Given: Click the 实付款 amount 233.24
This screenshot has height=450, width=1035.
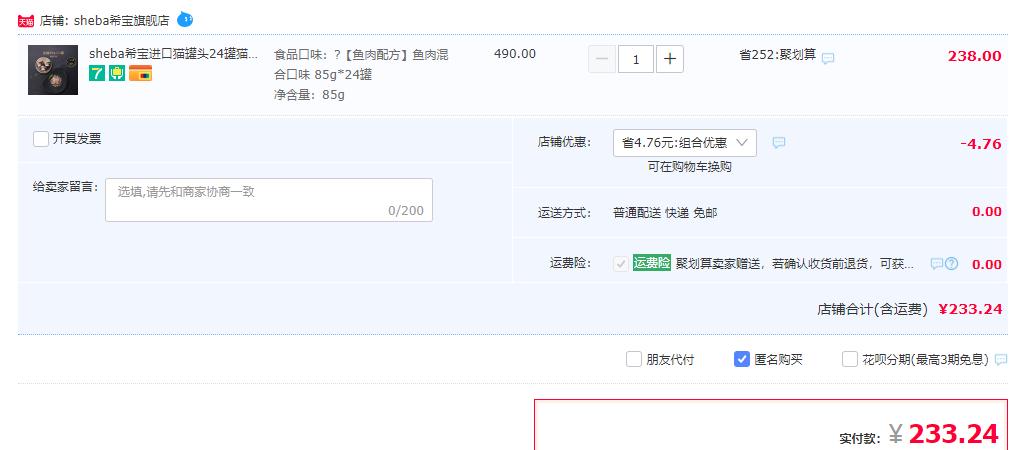Looking at the screenshot, I should point(952,434).
